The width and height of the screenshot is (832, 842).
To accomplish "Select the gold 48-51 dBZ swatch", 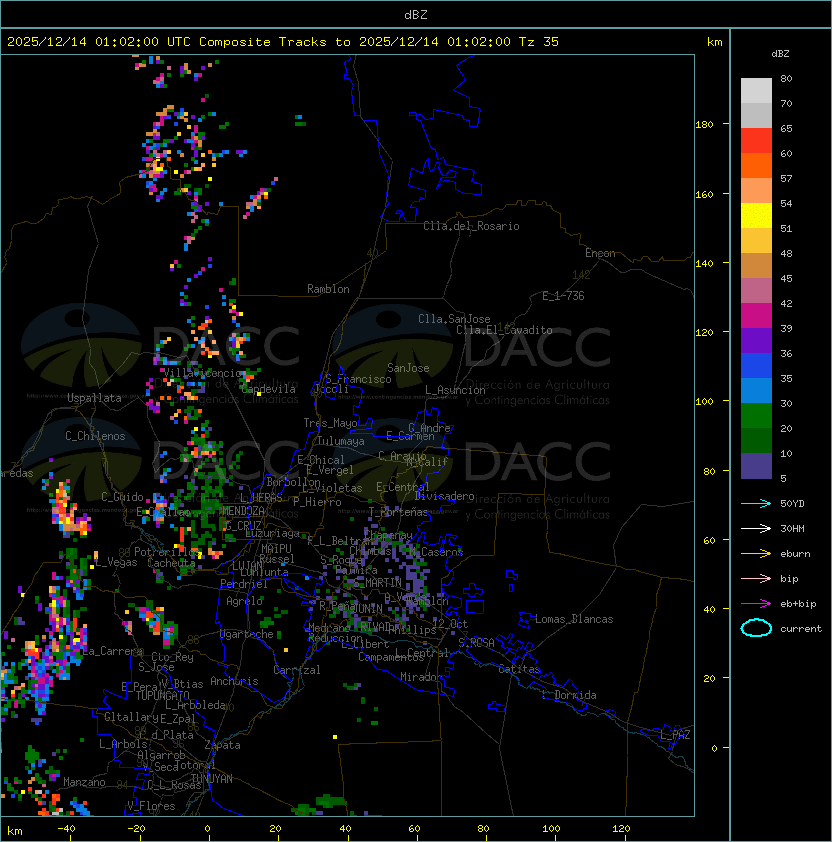I will 756,241.
